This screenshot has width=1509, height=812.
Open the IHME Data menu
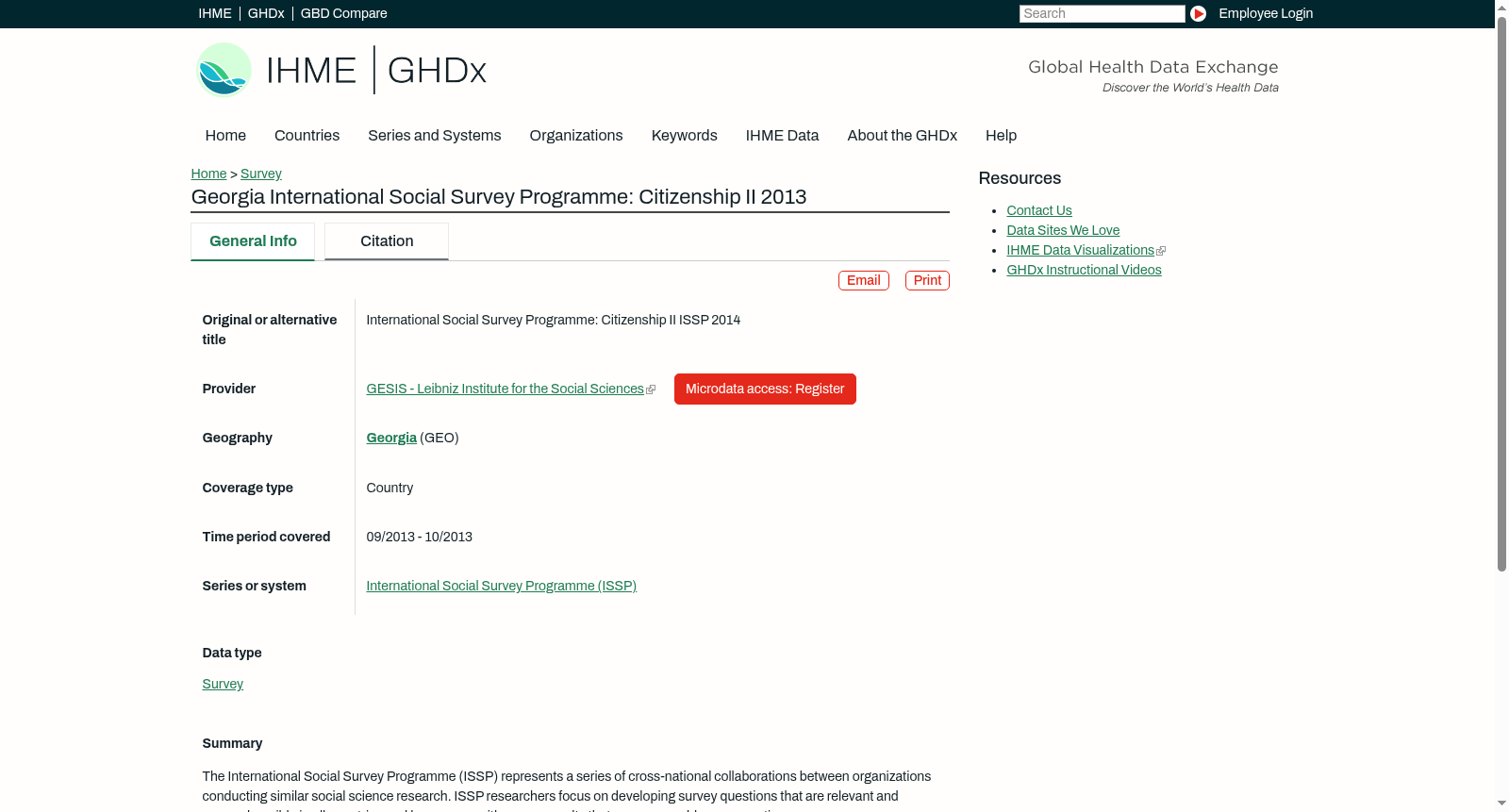coord(782,136)
